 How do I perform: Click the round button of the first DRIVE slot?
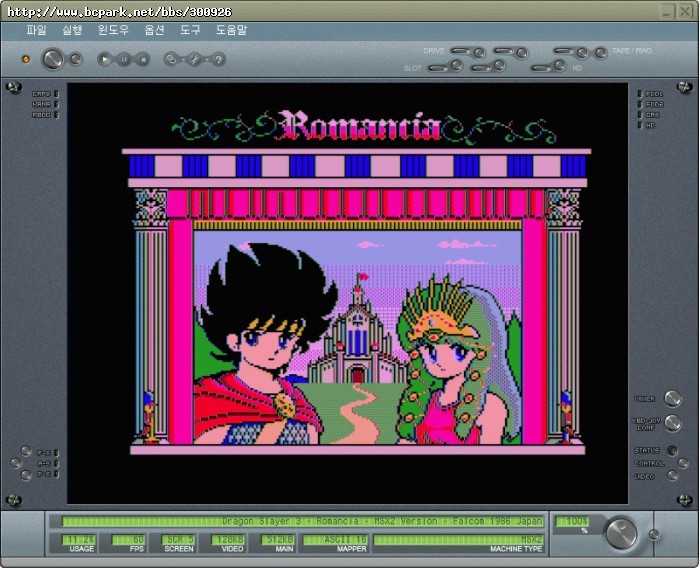(479, 53)
